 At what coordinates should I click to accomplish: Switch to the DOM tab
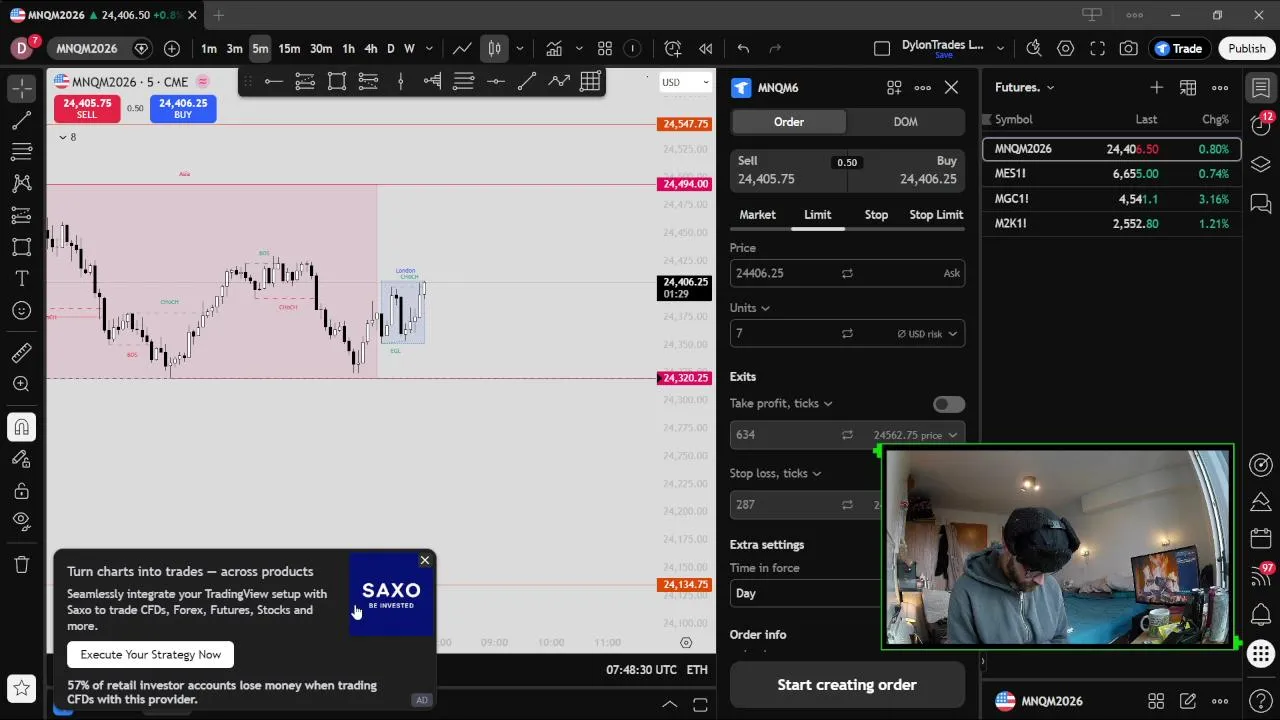(x=905, y=121)
